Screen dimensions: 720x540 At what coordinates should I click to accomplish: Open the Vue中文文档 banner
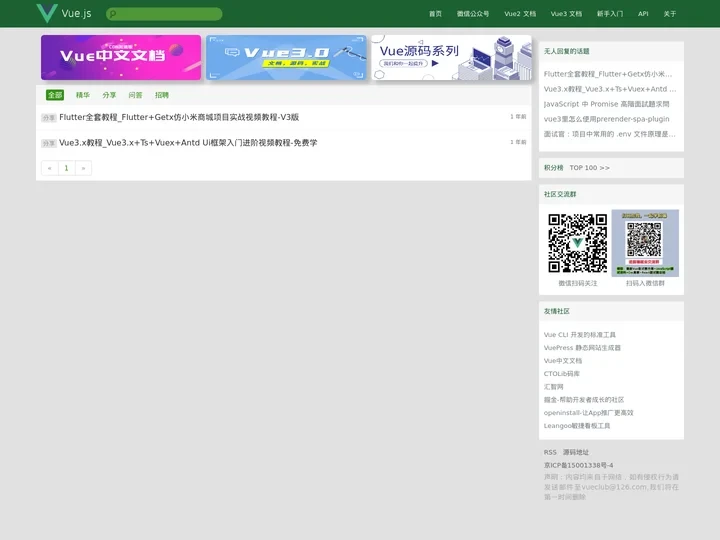coord(121,57)
